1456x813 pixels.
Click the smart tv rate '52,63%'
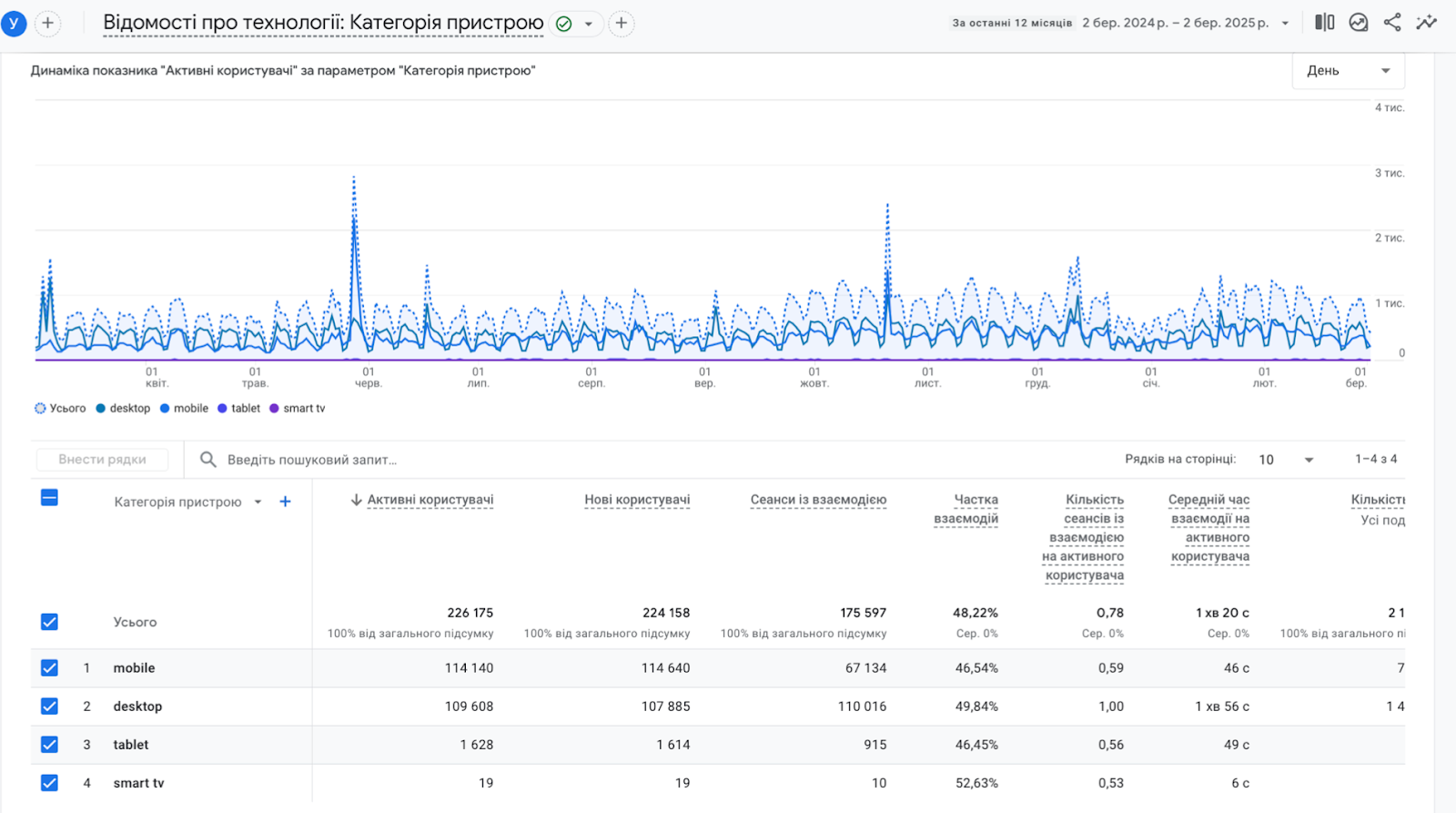coord(976,783)
